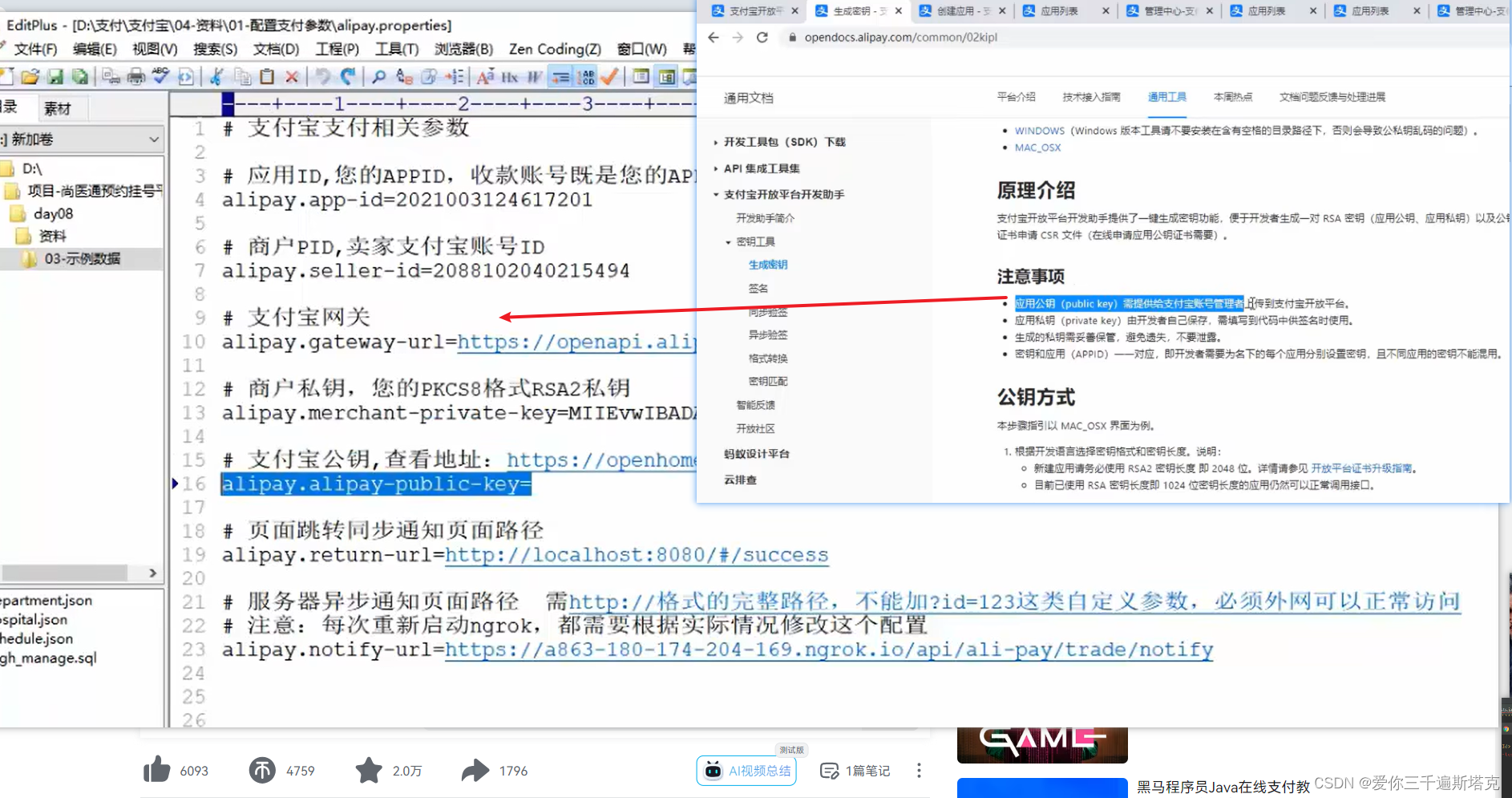Viewport: 1512px width, 798px height.
Task: Click the blue Redo arrow icon
Action: pos(347,77)
